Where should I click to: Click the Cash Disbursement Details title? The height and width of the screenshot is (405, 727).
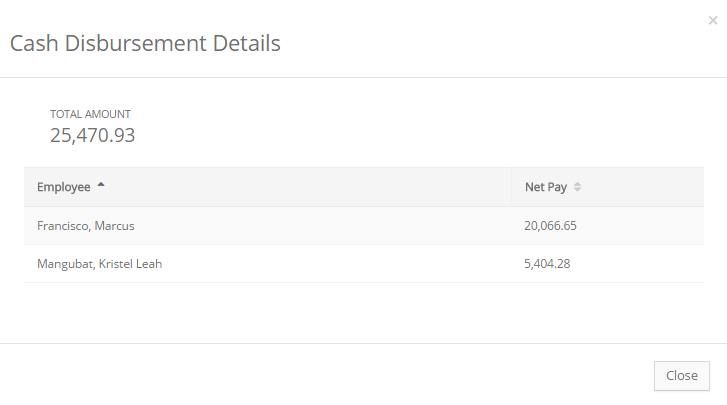pyautogui.click(x=145, y=43)
